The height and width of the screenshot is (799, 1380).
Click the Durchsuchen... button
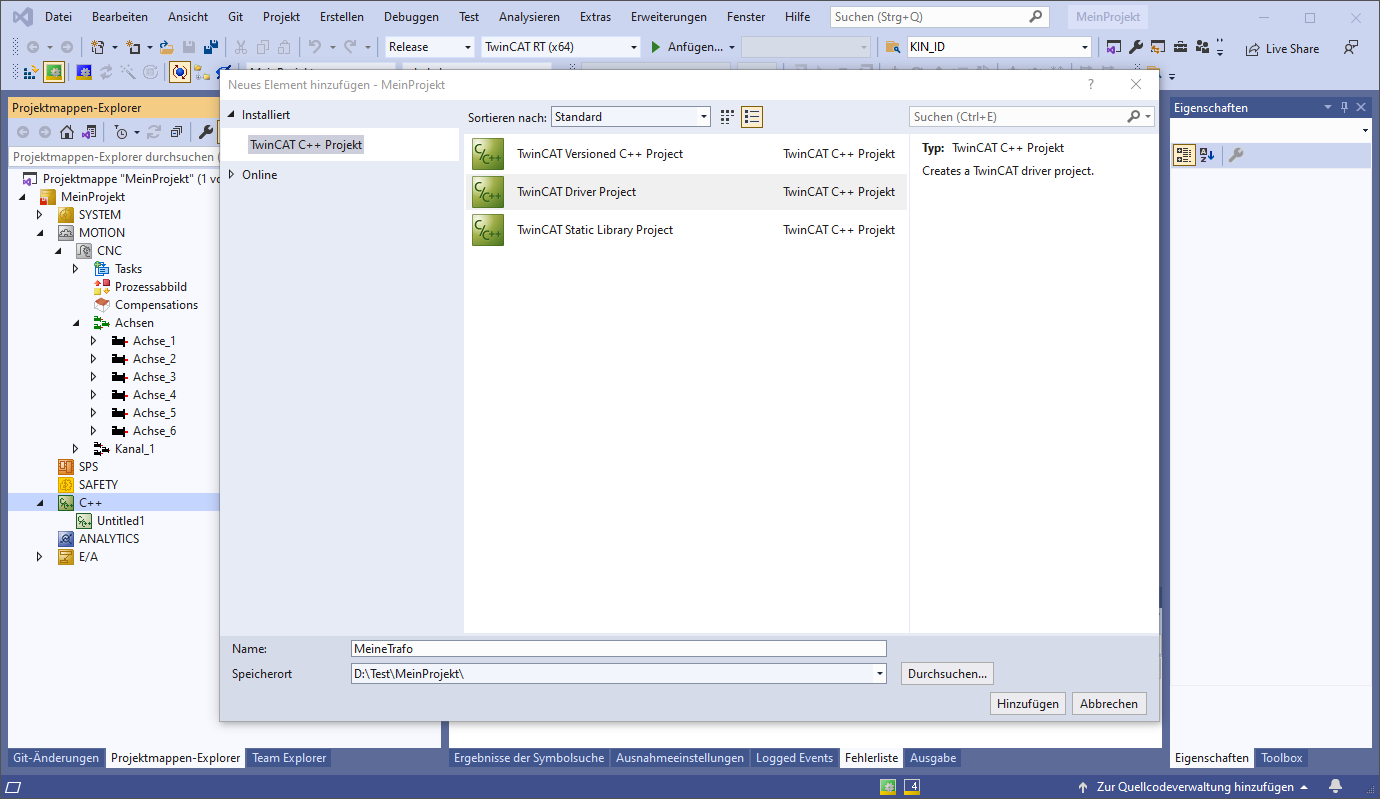pyautogui.click(x=947, y=674)
